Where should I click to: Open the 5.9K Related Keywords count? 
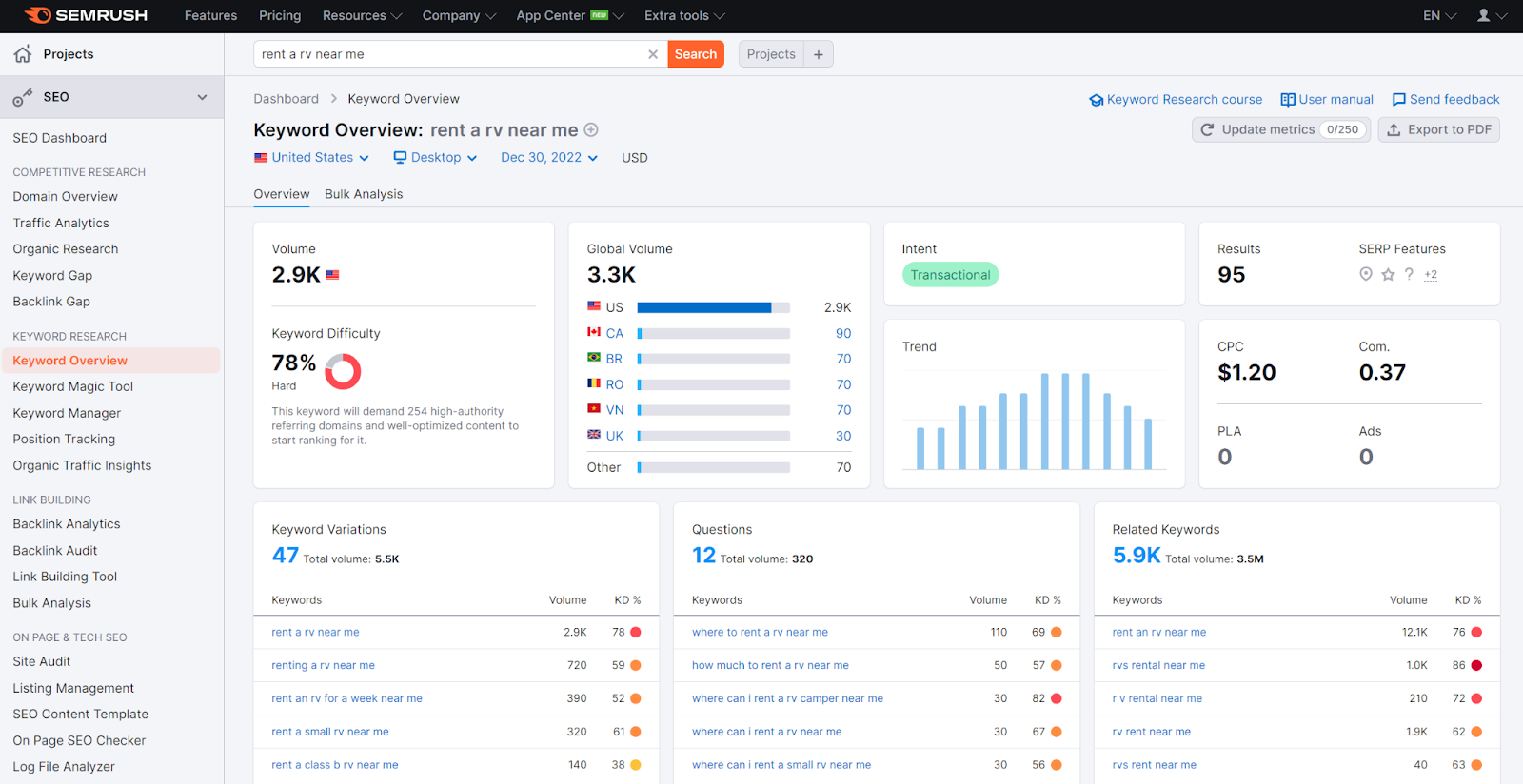coord(1137,556)
